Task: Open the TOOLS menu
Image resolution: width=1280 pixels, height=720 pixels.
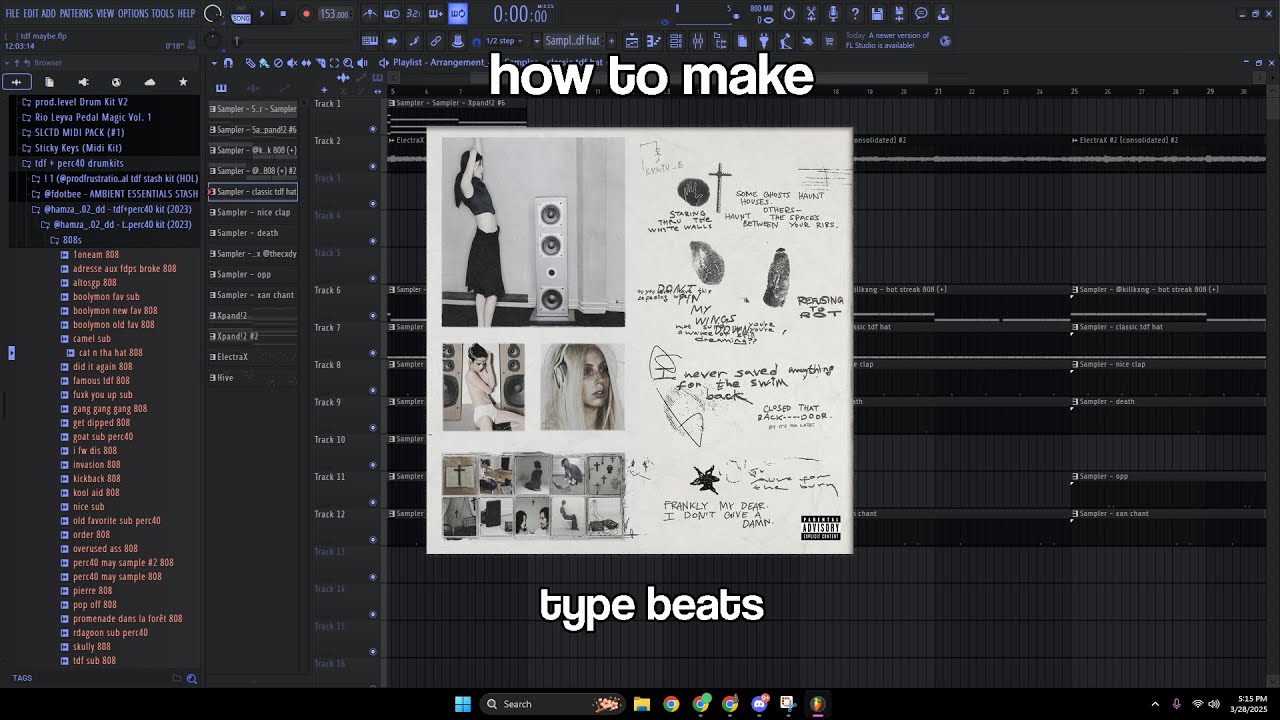Action: [x=163, y=14]
